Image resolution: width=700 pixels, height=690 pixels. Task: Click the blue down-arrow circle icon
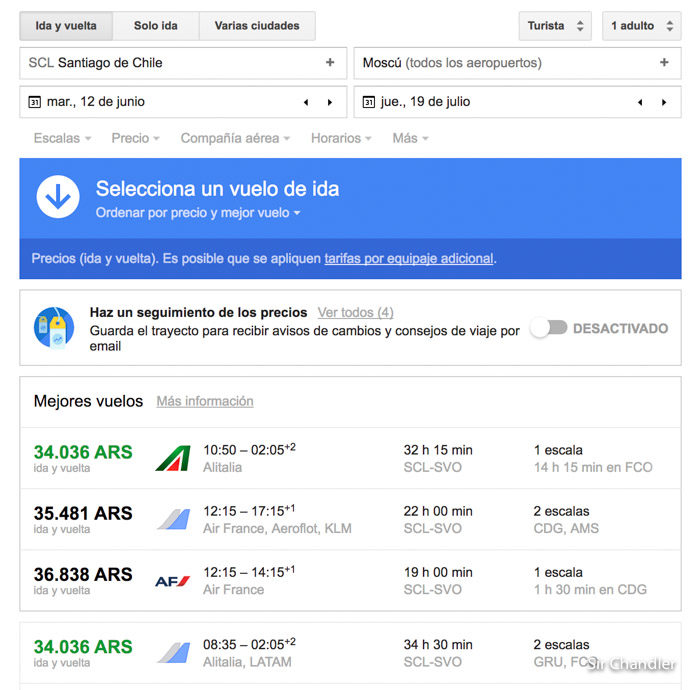click(58, 197)
